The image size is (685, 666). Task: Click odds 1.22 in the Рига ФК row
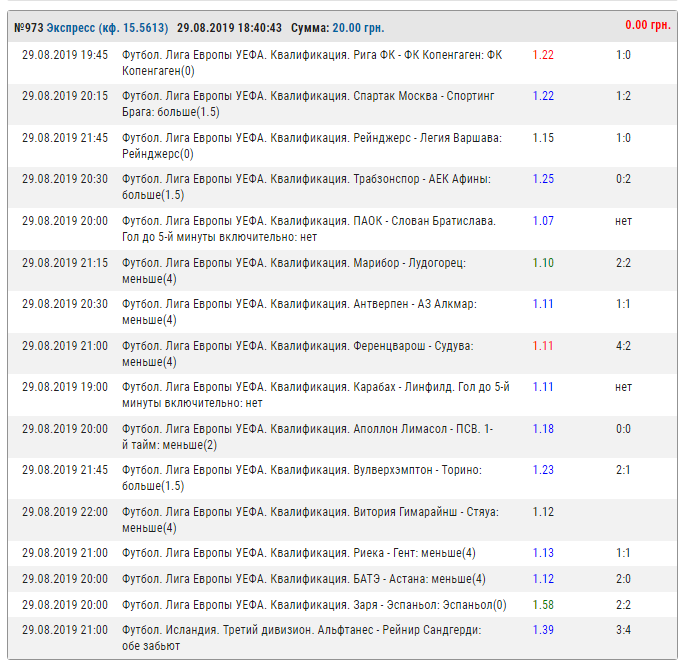[543, 55]
